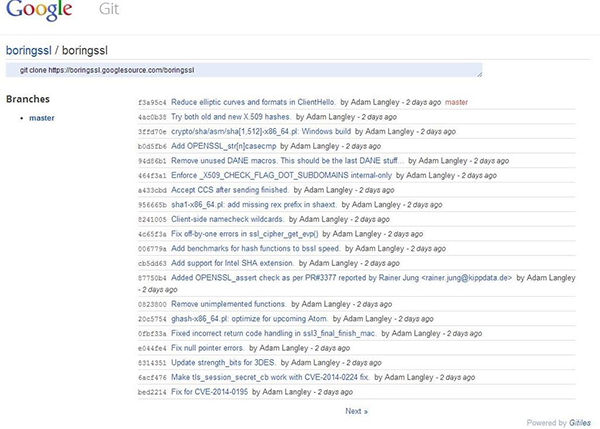
Task: Go to the Next page of commits
Action: [x=356, y=411]
